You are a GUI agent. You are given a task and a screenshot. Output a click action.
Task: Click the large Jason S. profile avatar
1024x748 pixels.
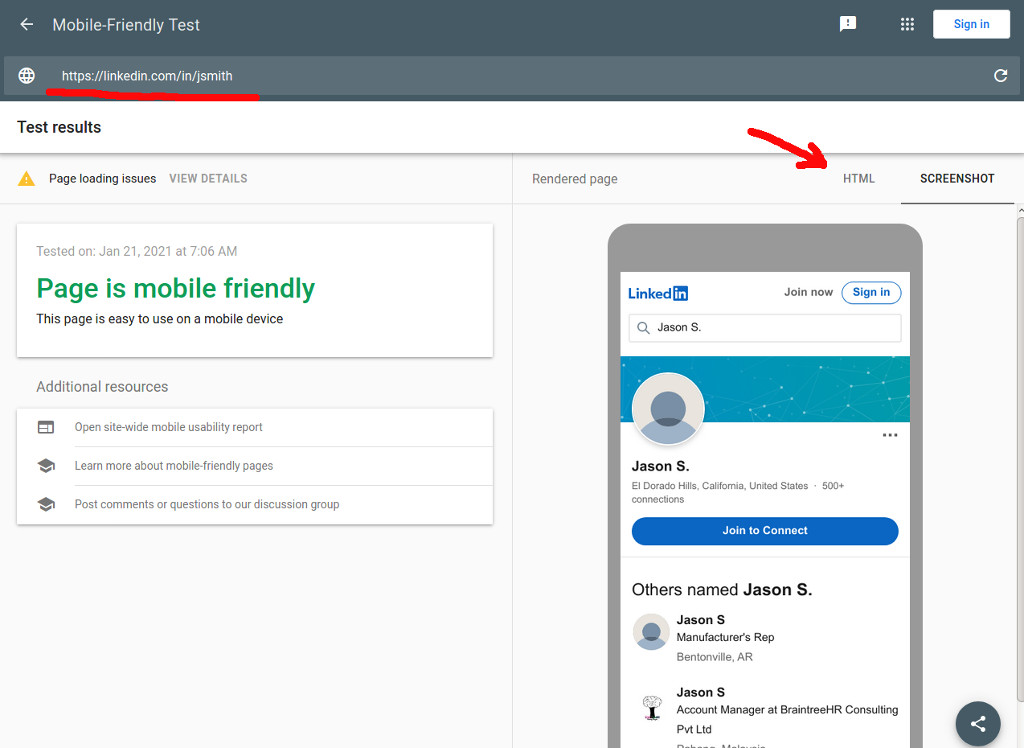668,409
